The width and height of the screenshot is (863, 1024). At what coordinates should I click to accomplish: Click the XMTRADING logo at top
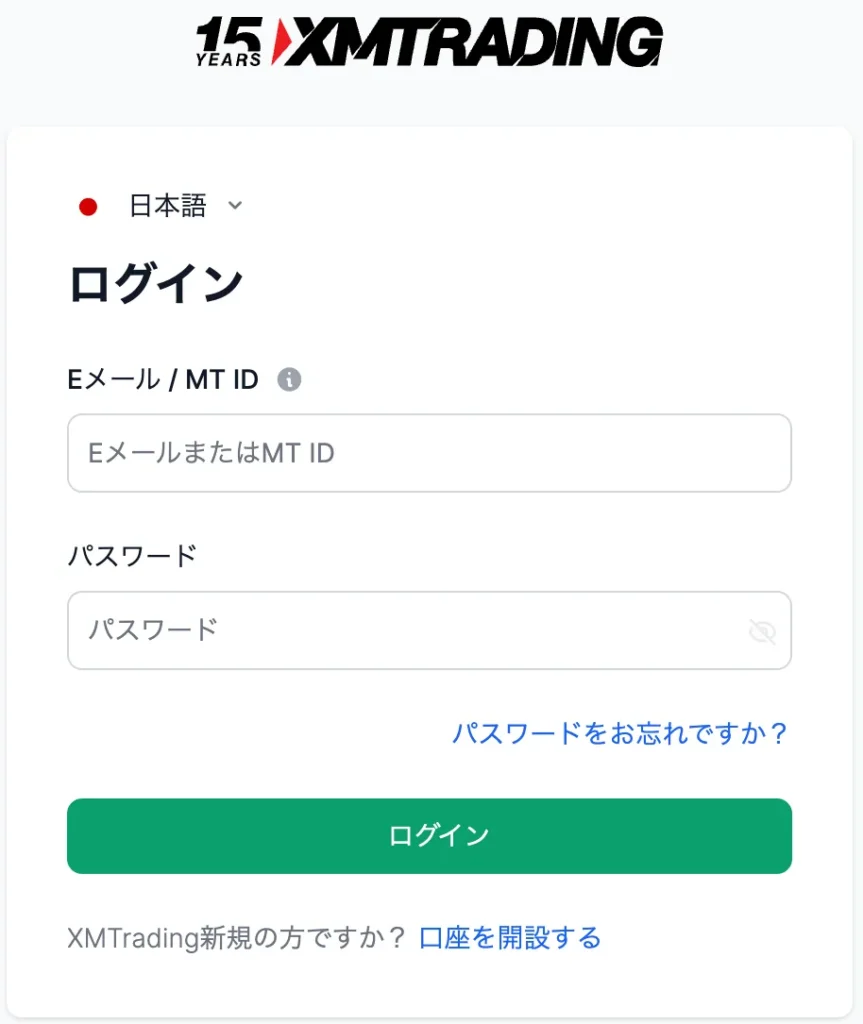(x=430, y=42)
